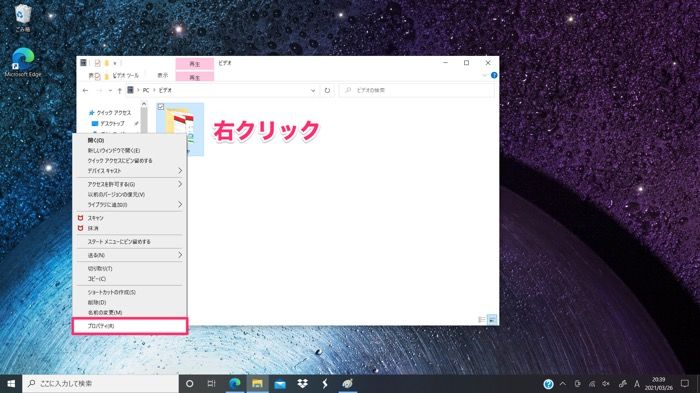
Task: Show hidden tray icons chevron
Action: pos(562,384)
